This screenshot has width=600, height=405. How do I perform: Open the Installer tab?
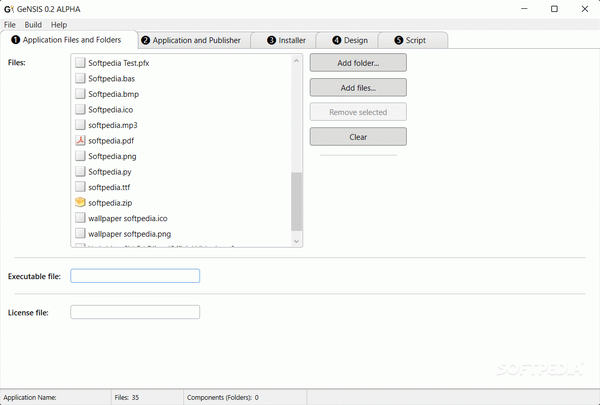284,40
